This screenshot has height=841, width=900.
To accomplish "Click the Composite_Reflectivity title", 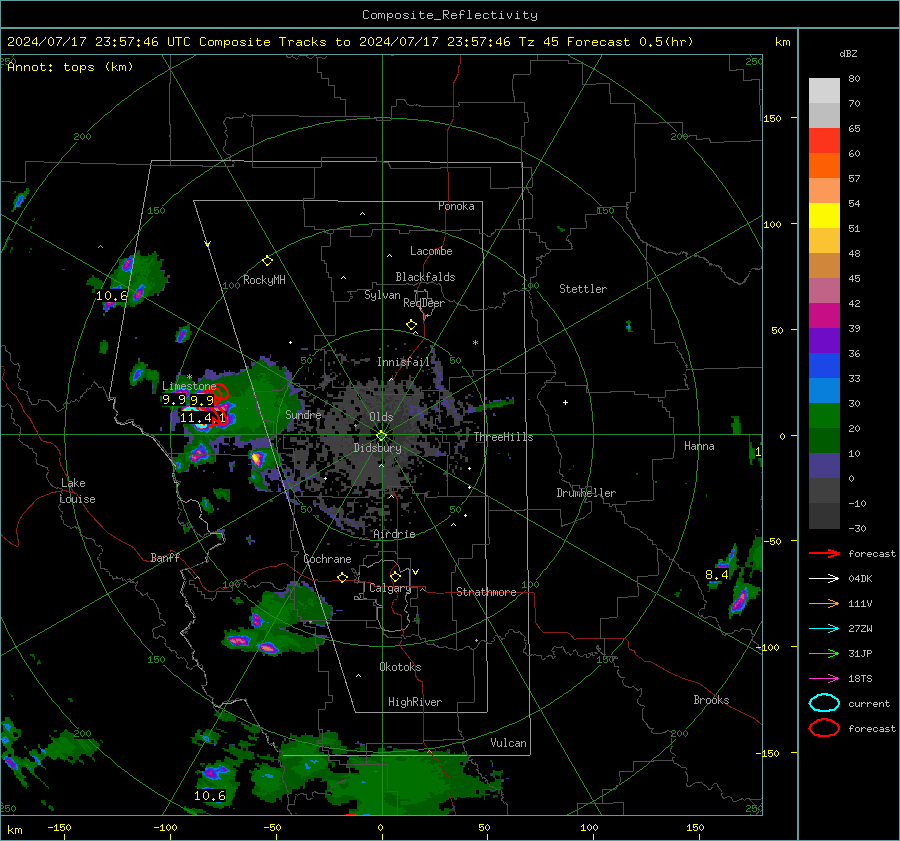I will [449, 15].
